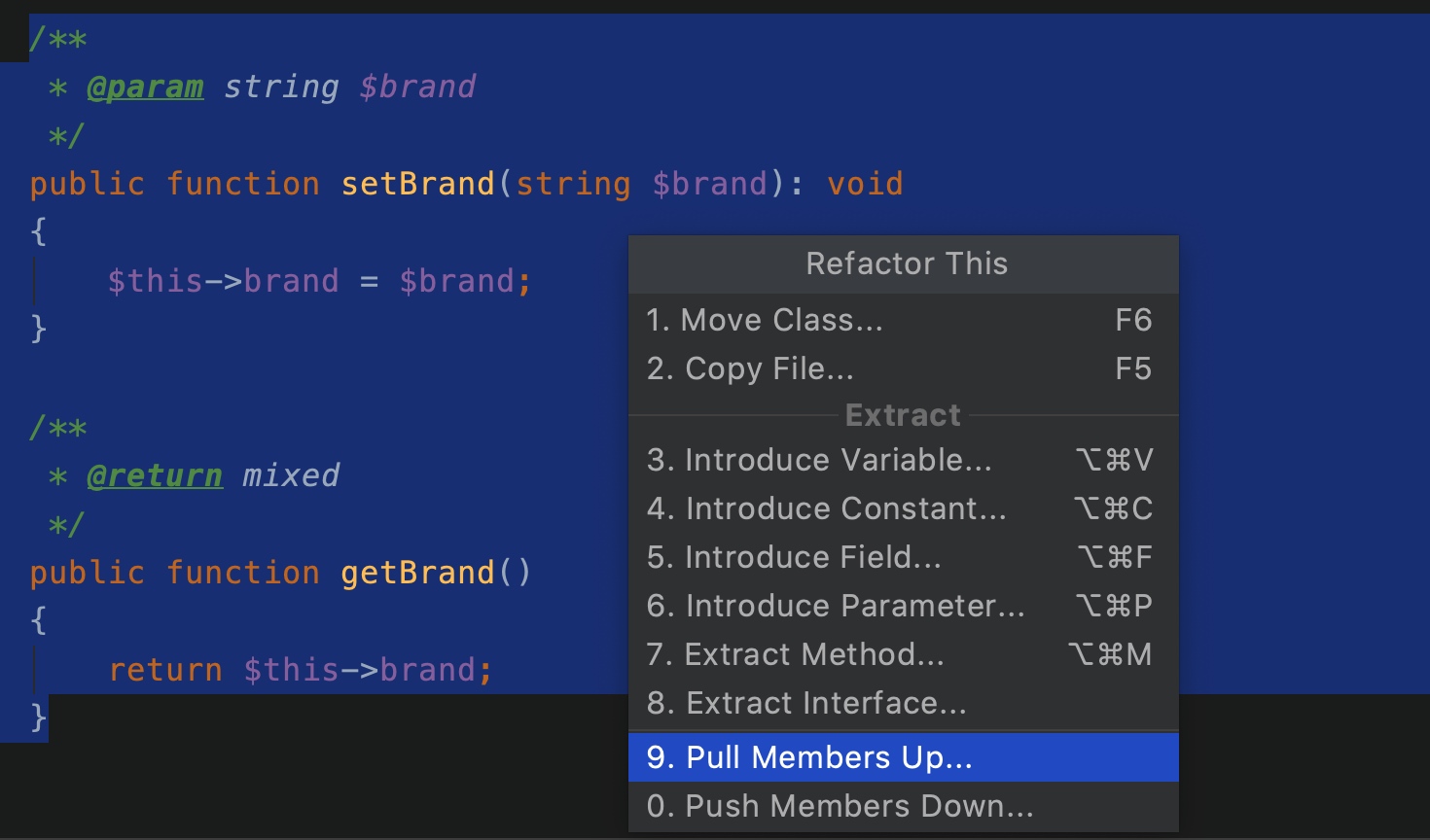Click Pull Members Up... highlighted item
This screenshot has height=840, width=1430.
pos(904,757)
